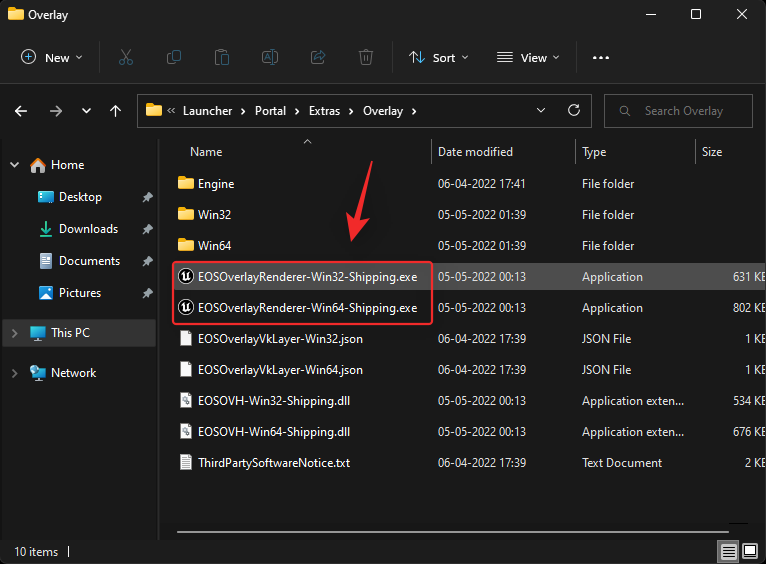Screen dimensions: 766x564
Task: Click the Copy icon in toolbar
Action: point(174,58)
